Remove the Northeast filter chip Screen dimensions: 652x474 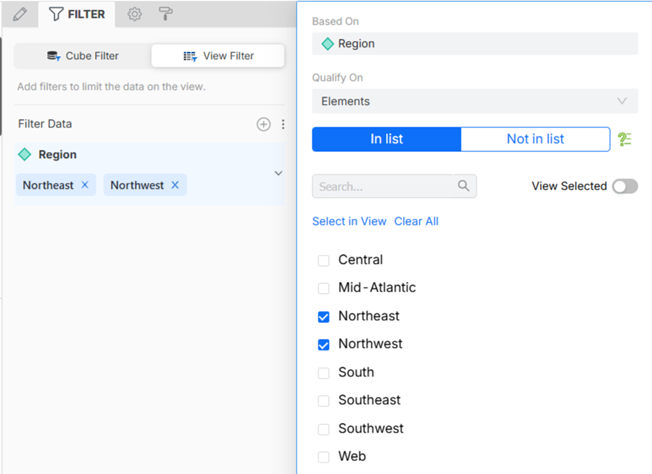click(85, 185)
